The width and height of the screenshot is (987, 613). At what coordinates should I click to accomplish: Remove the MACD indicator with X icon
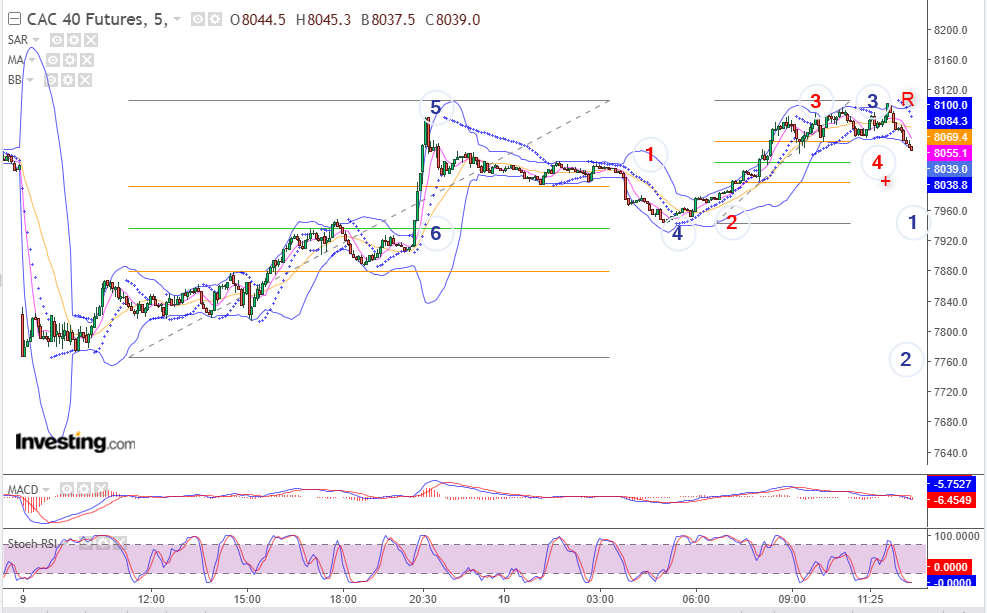[x=101, y=489]
